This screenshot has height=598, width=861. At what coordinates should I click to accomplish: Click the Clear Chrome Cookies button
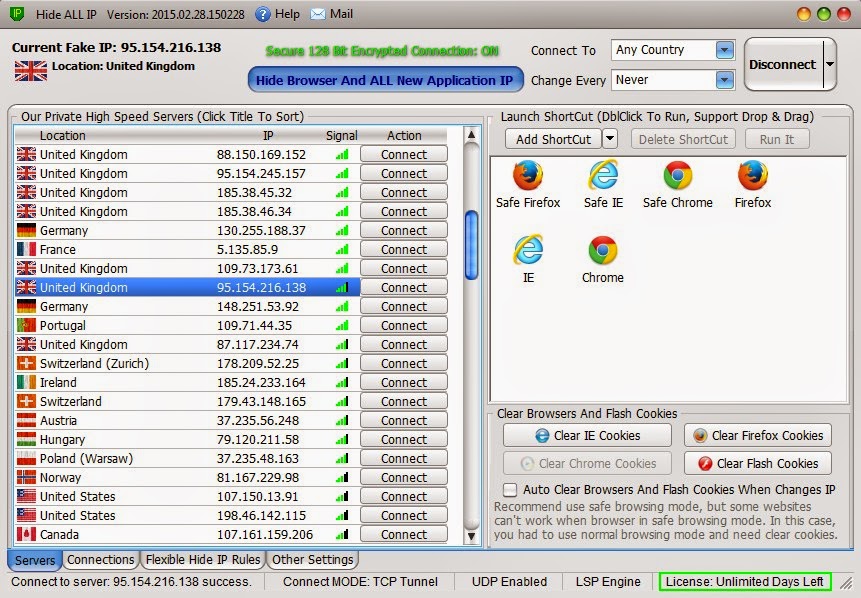tap(587, 463)
